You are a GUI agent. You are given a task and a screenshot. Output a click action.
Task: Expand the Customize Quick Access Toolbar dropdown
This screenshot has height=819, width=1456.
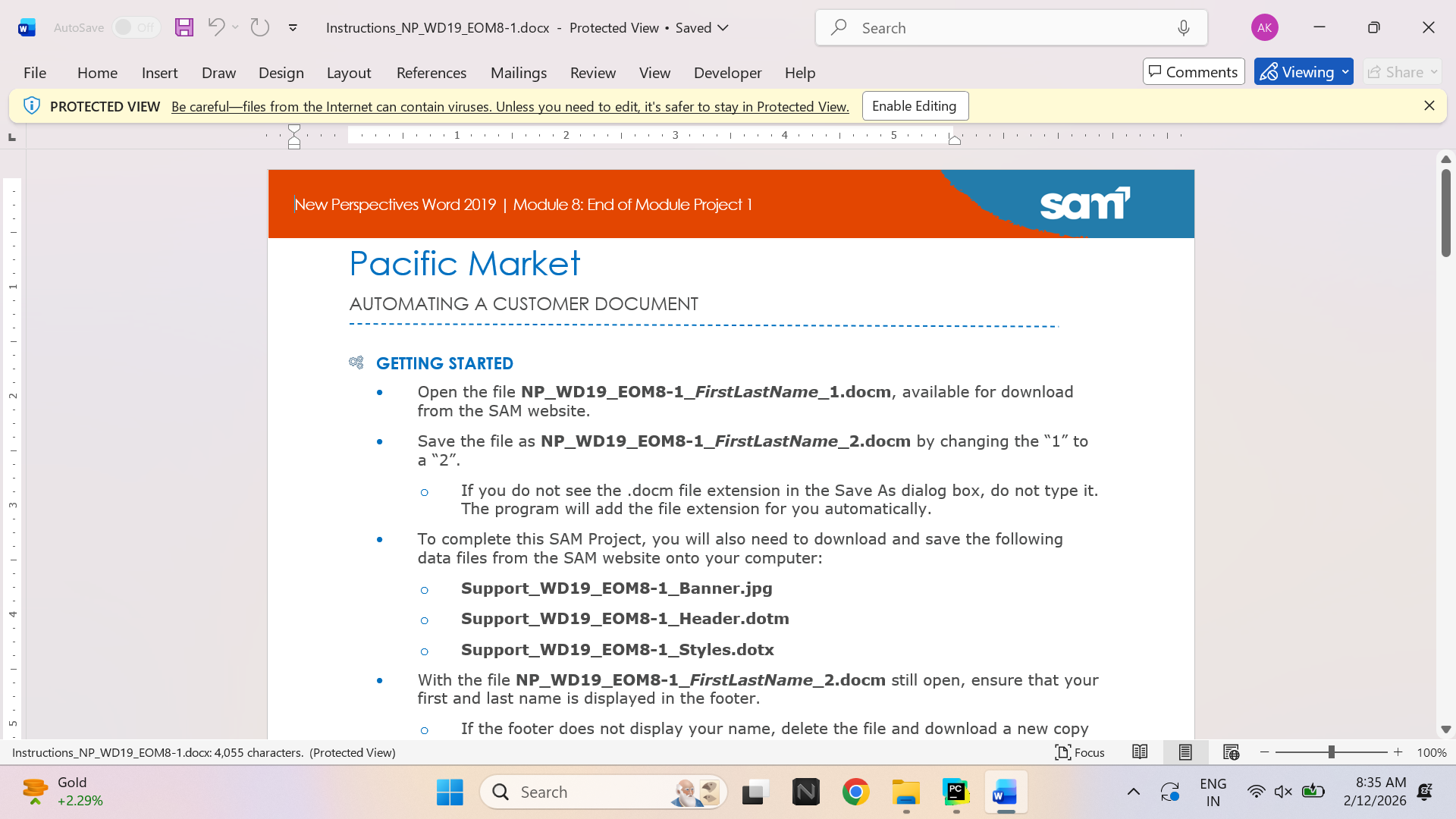click(x=293, y=27)
